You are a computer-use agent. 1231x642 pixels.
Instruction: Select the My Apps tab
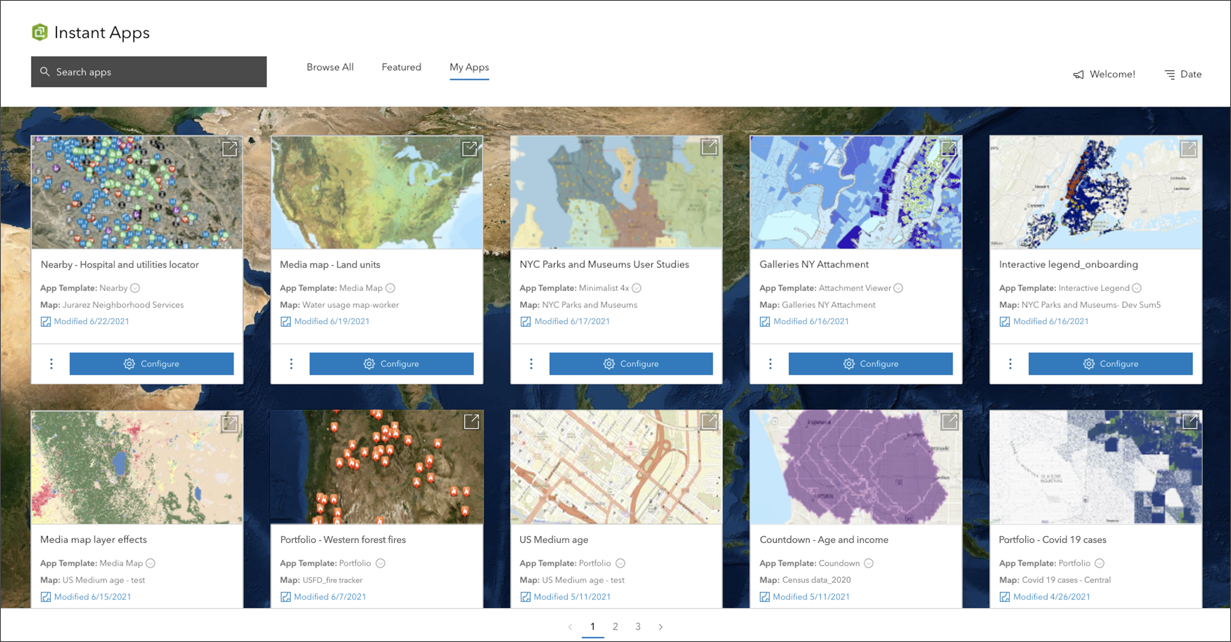click(x=469, y=67)
